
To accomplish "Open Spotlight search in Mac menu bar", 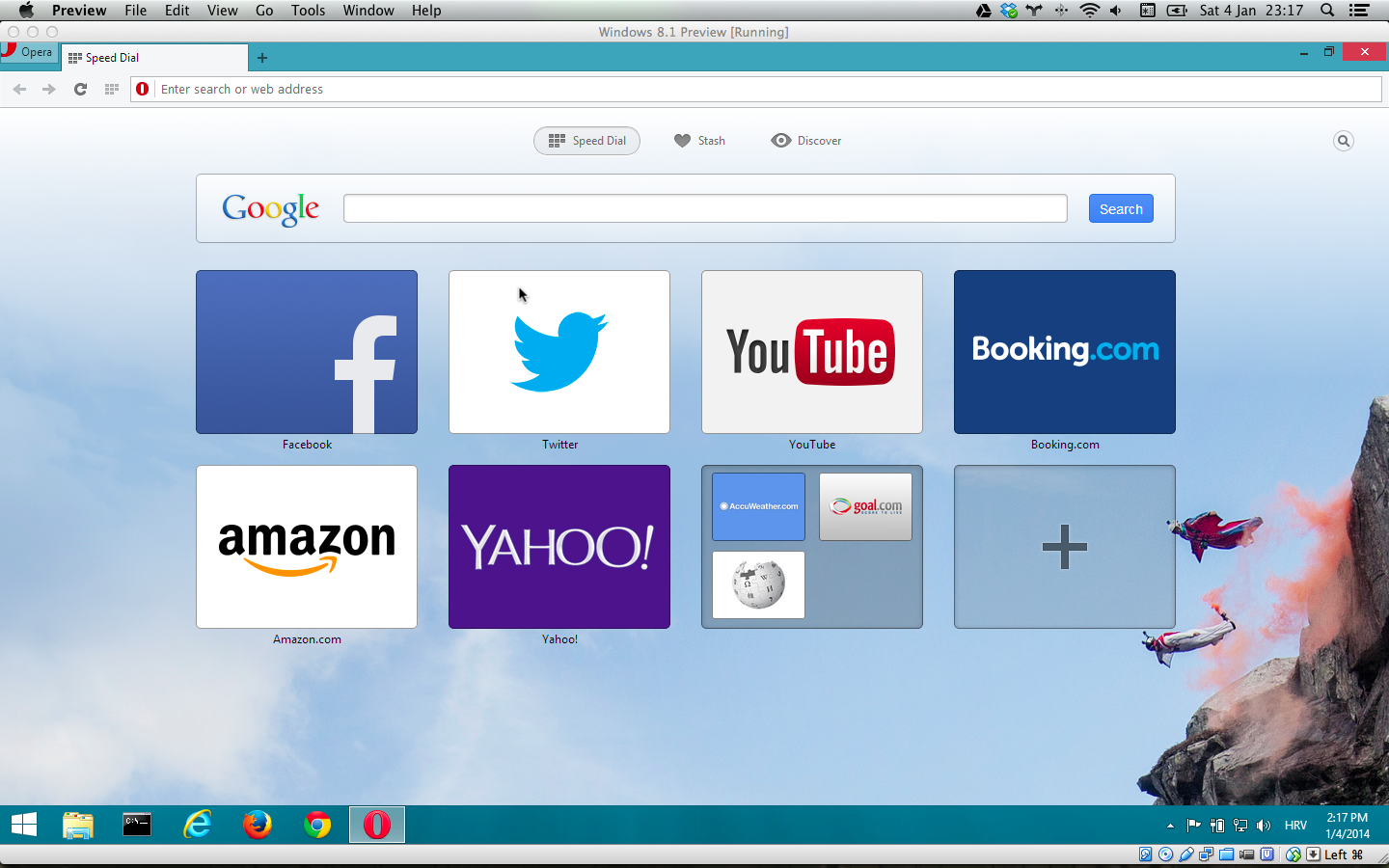I will (x=1327, y=11).
